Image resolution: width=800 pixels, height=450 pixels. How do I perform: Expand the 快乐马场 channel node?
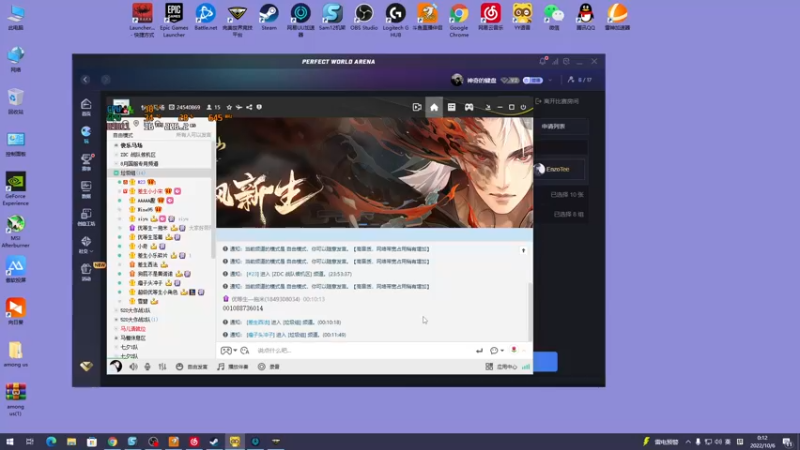click(116, 145)
